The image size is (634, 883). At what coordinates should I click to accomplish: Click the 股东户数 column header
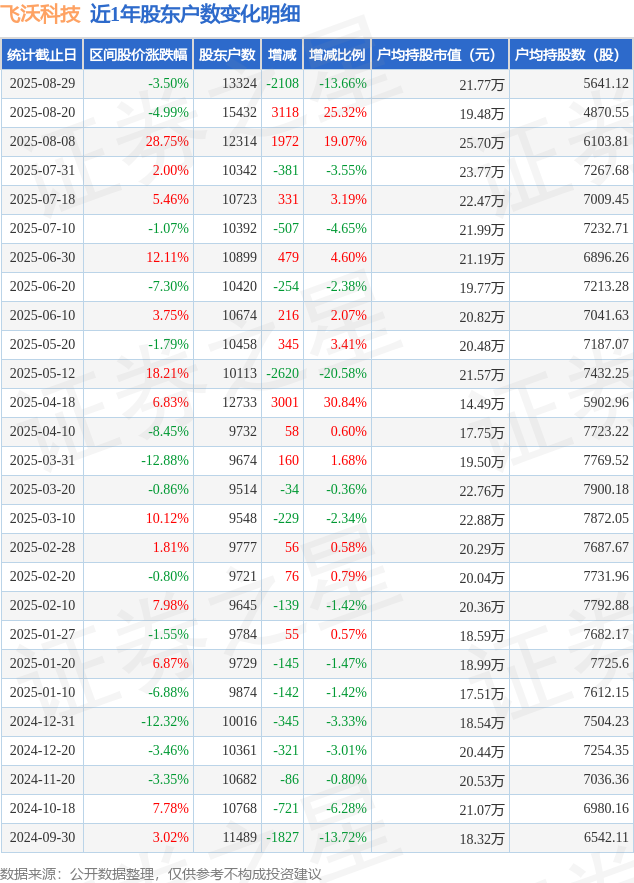(227, 55)
